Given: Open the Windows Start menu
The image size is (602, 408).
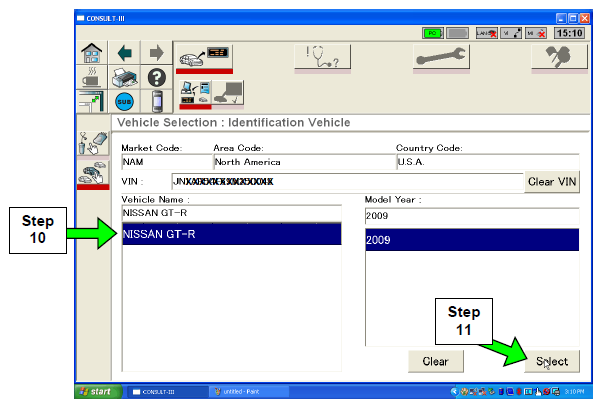Looking at the screenshot, I should 96,391.
